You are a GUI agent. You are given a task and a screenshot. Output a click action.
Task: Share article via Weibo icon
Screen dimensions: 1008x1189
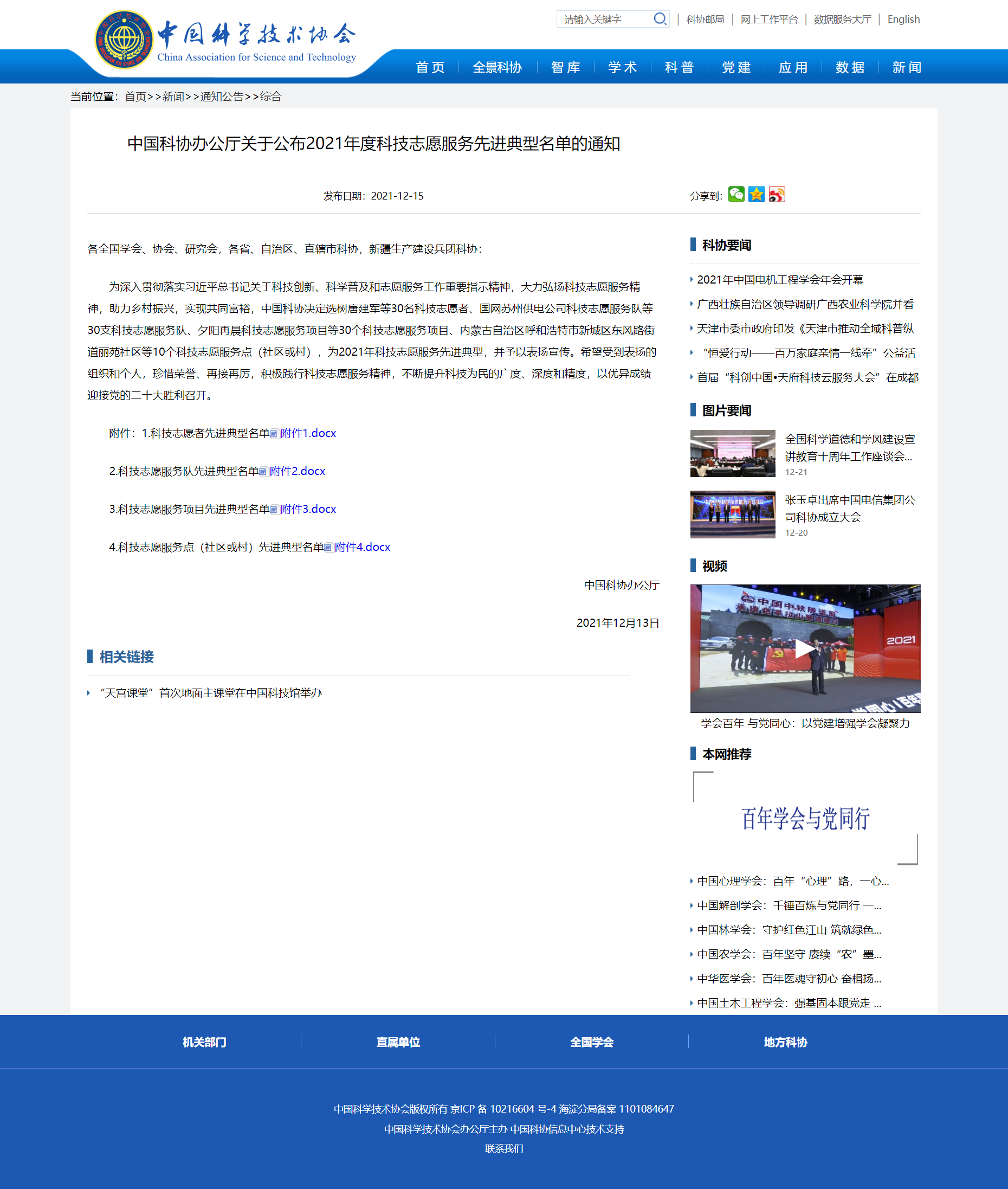coord(777,194)
